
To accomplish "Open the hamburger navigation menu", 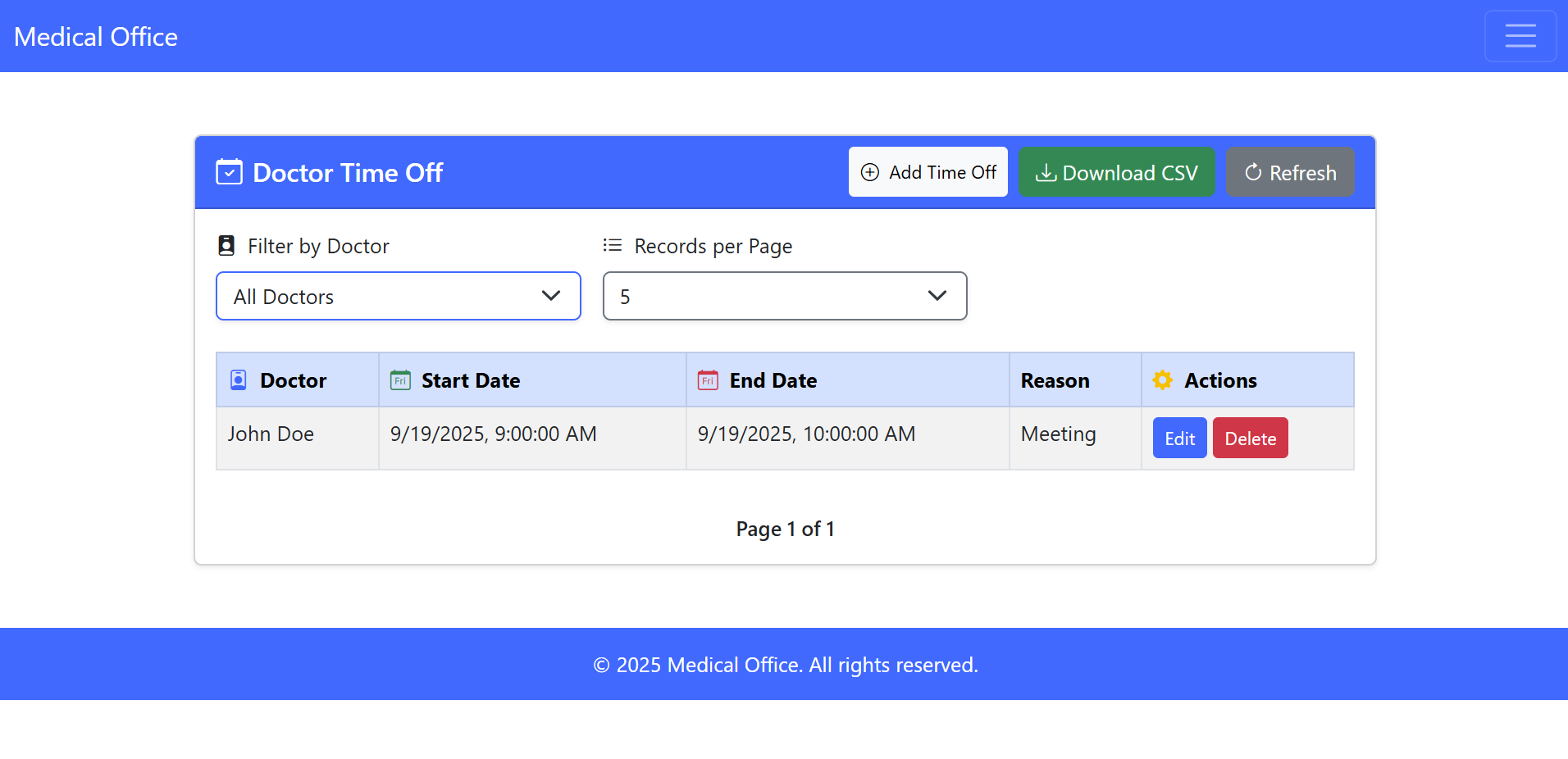I will [1520, 36].
